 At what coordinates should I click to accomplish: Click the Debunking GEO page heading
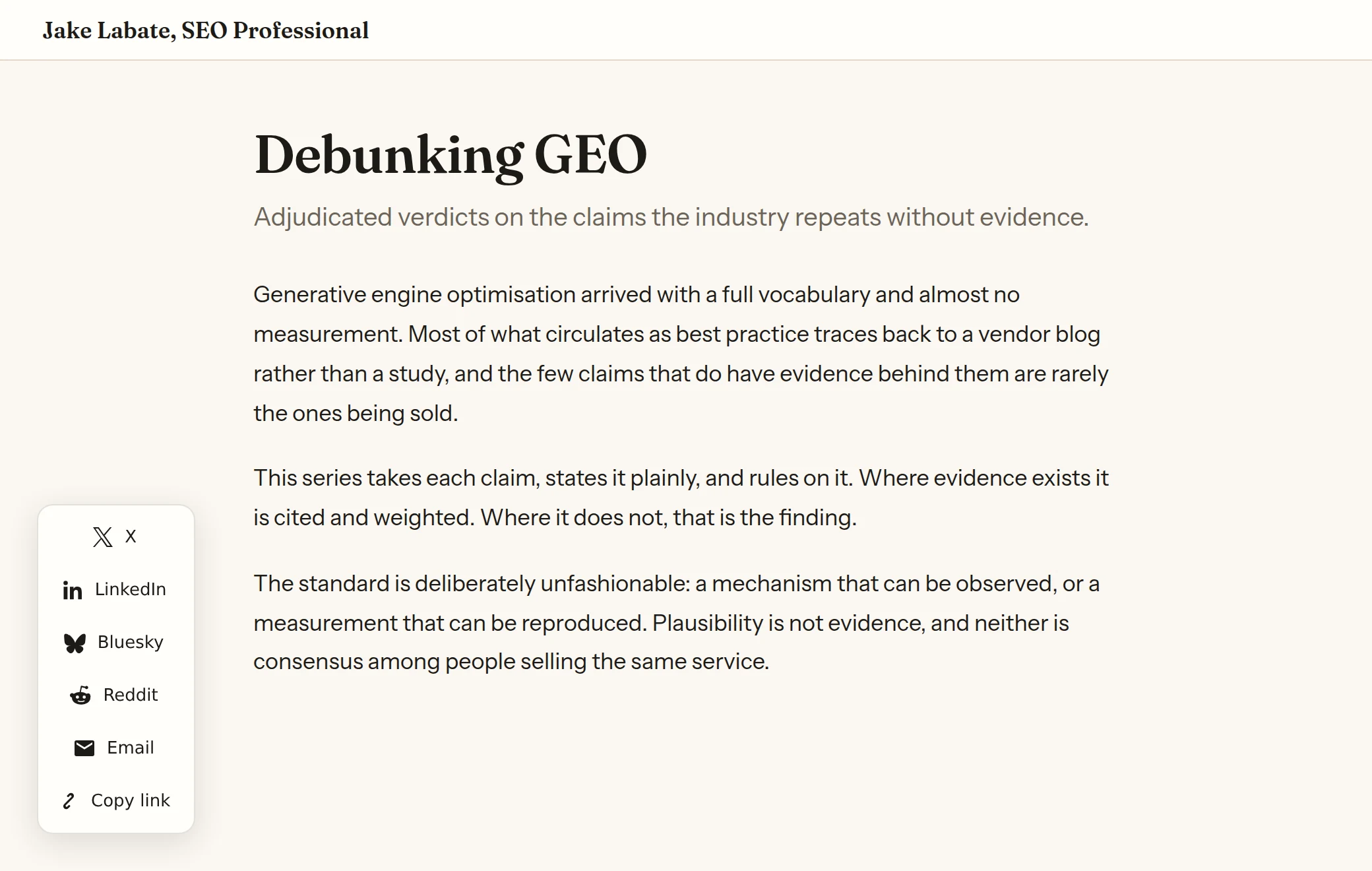(x=451, y=154)
